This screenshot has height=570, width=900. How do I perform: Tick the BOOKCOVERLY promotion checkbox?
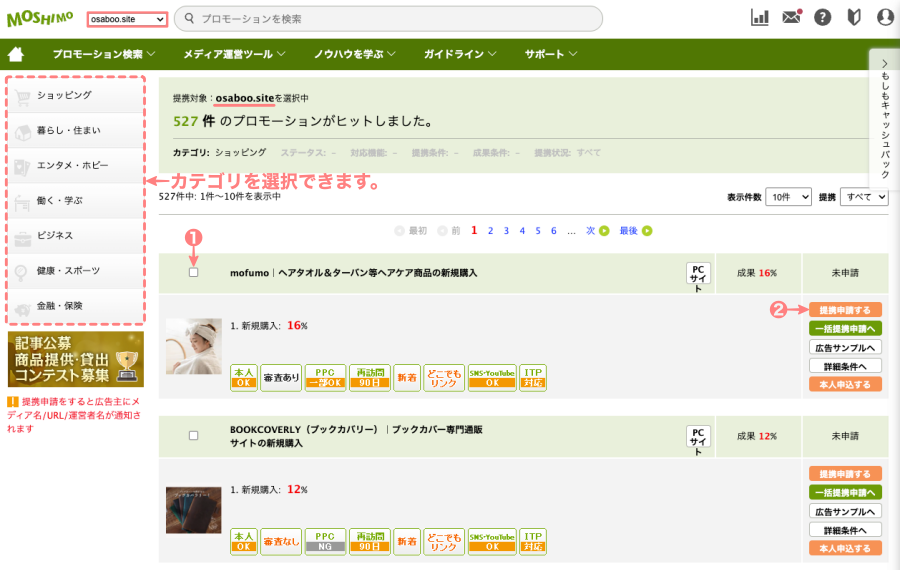tap(193, 436)
